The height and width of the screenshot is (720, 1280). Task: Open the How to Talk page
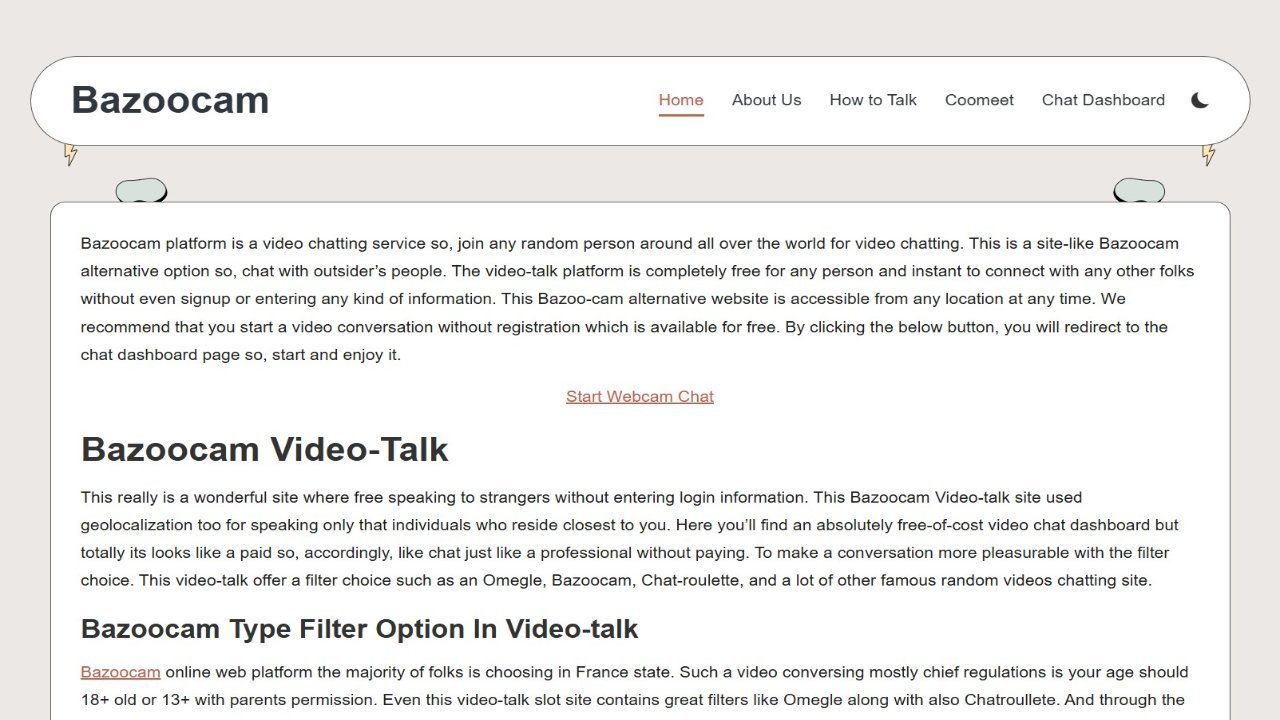coord(873,100)
